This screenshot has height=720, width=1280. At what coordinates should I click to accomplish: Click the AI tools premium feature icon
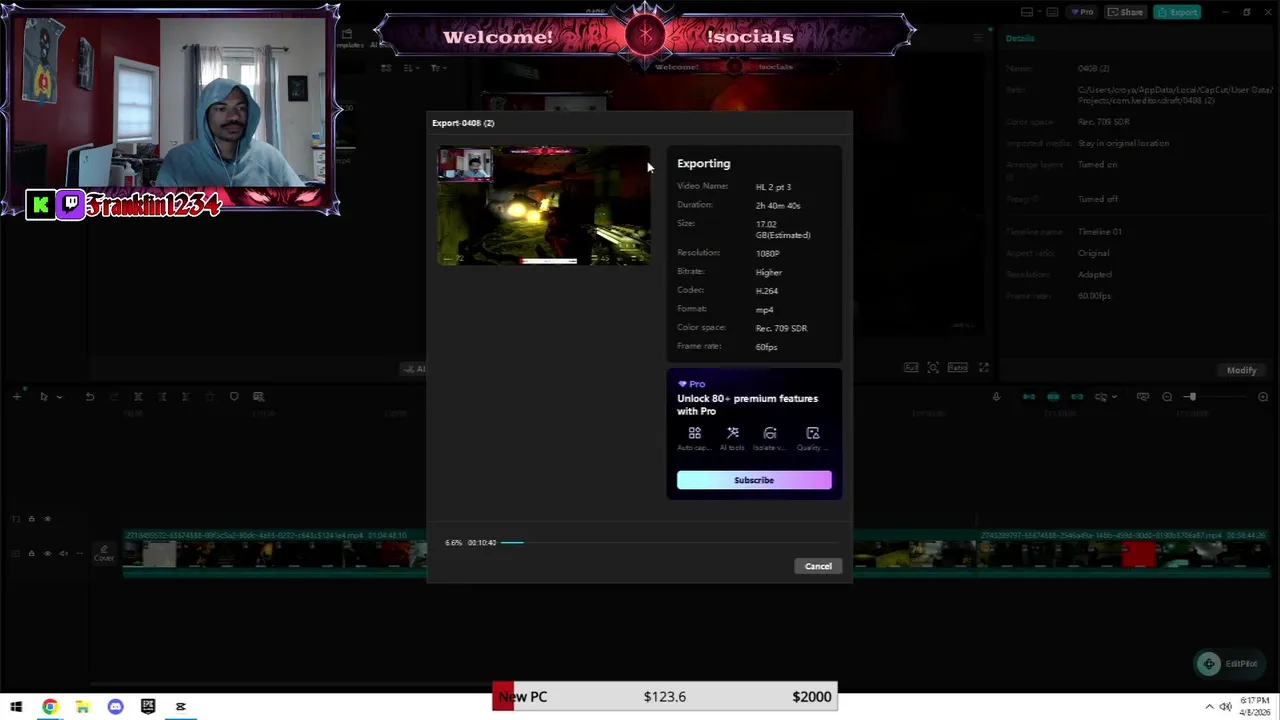tap(732, 433)
